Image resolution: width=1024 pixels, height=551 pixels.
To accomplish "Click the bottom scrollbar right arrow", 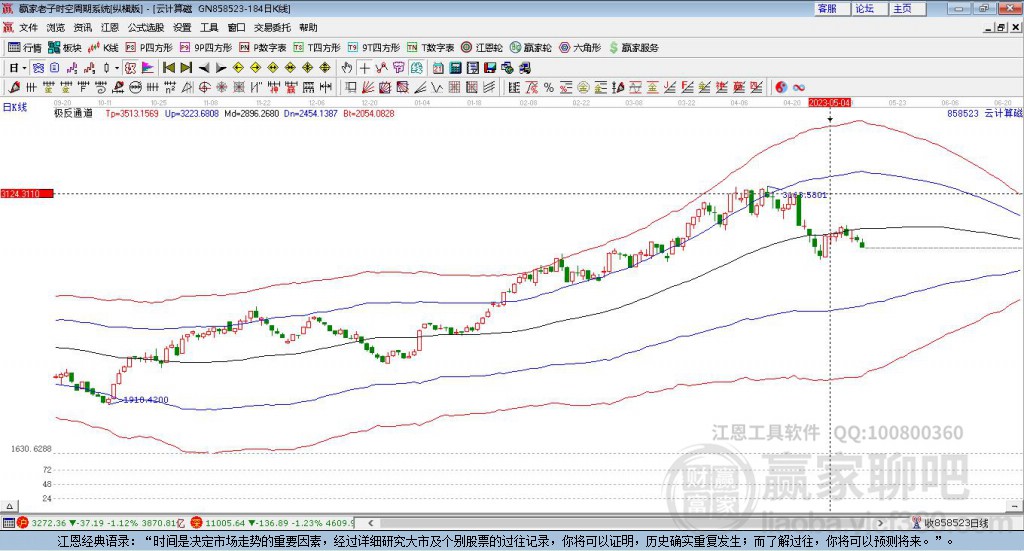I will [880, 523].
